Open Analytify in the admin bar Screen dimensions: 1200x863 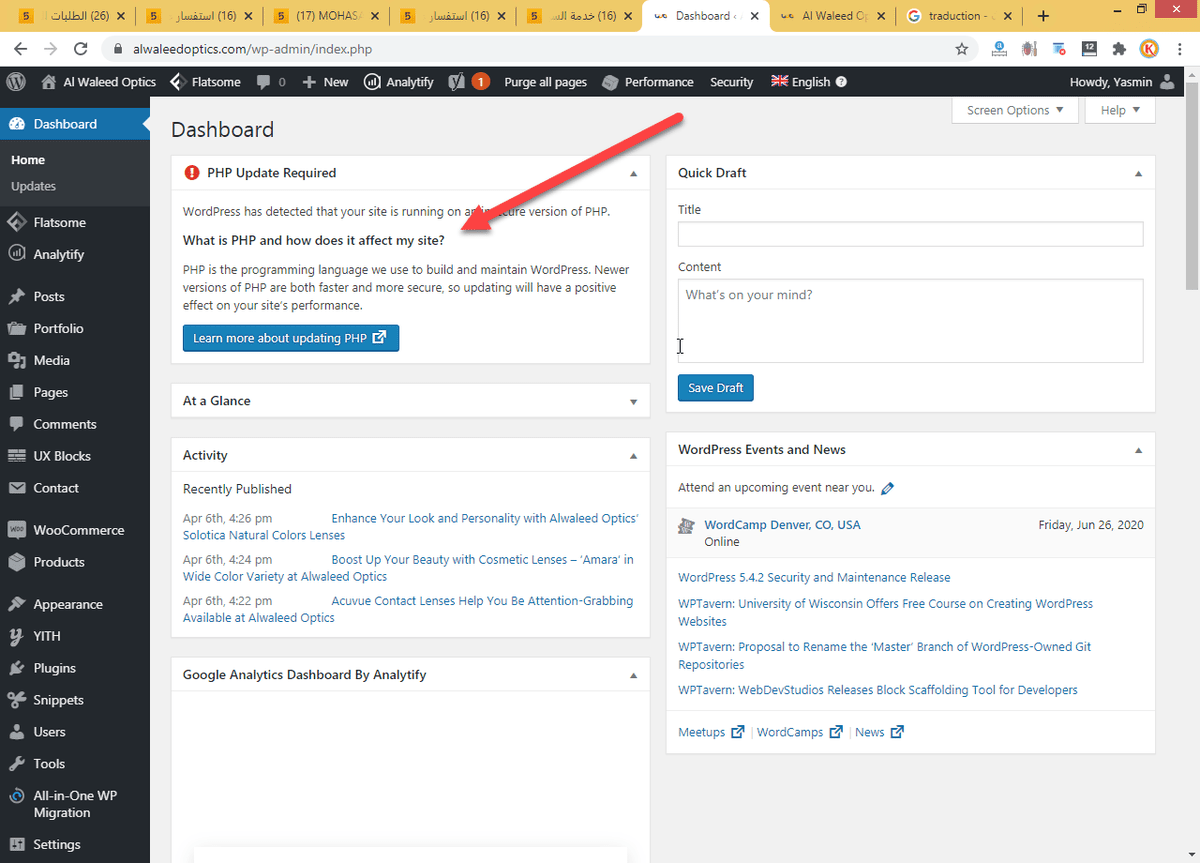tap(398, 82)
